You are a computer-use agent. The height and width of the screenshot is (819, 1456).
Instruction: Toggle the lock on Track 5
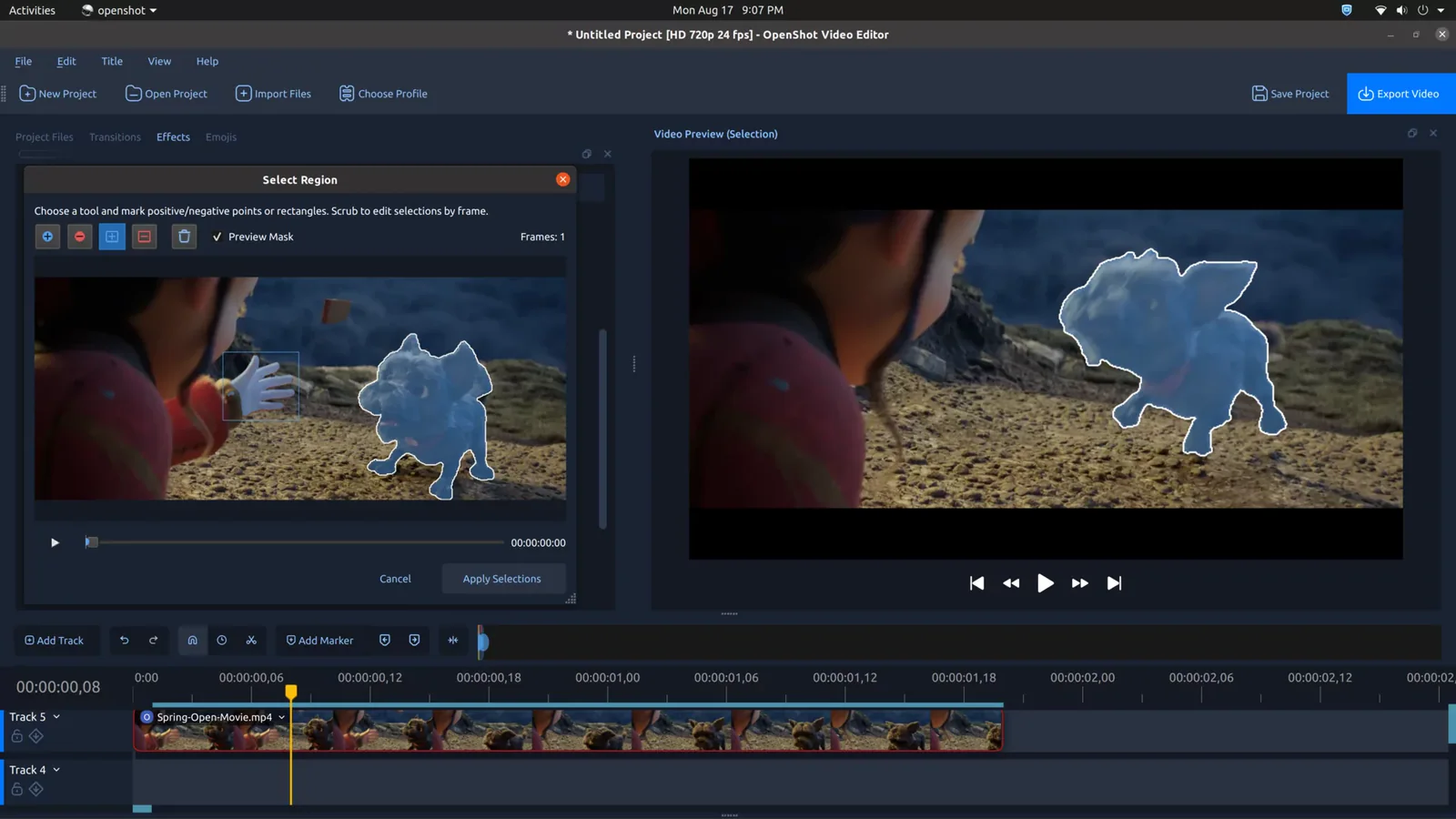(x=17, y=736)
